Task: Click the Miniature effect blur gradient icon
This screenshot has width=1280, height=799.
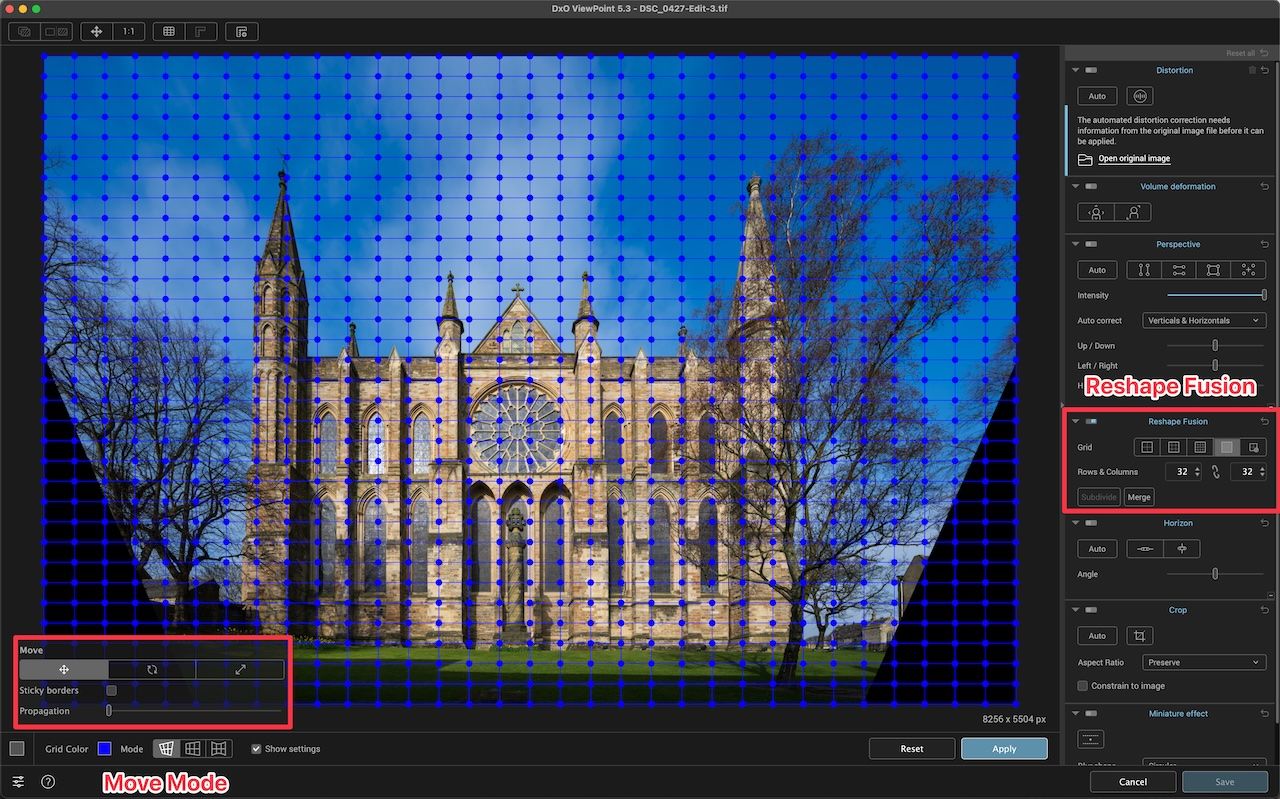Action: 1091,739
